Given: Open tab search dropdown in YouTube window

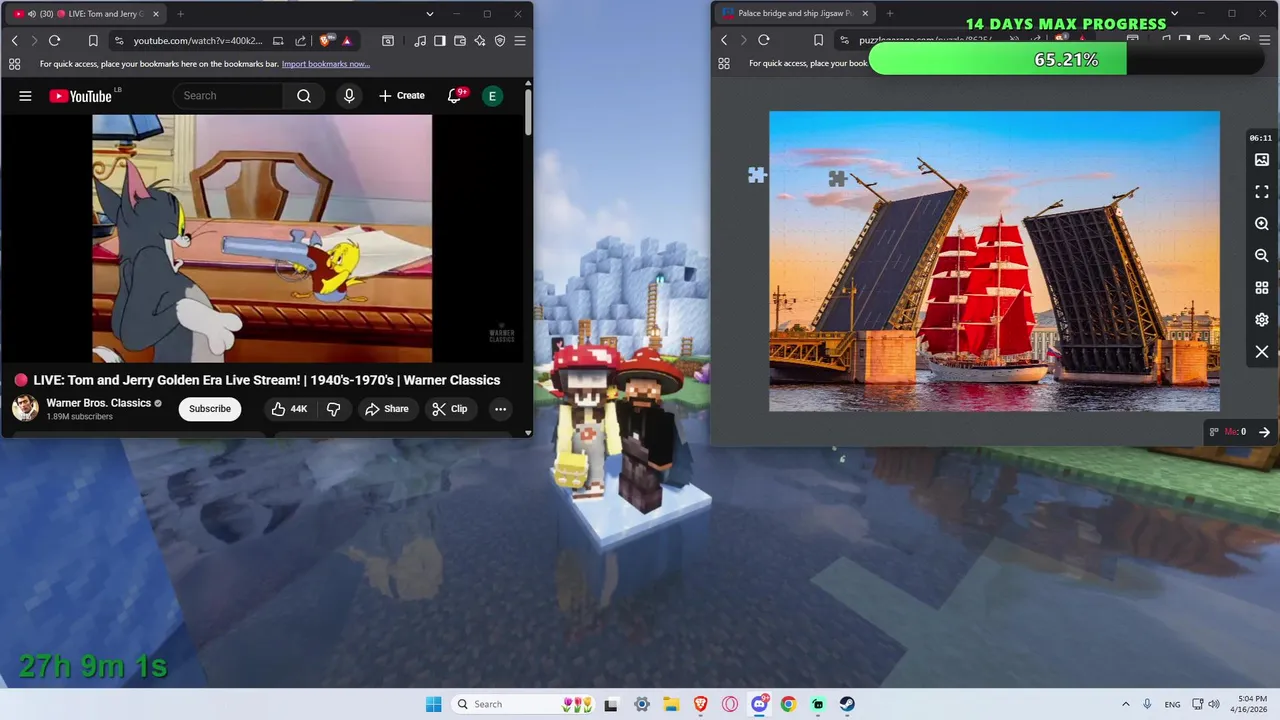Looking at the screenshot, I should (430, 14).
